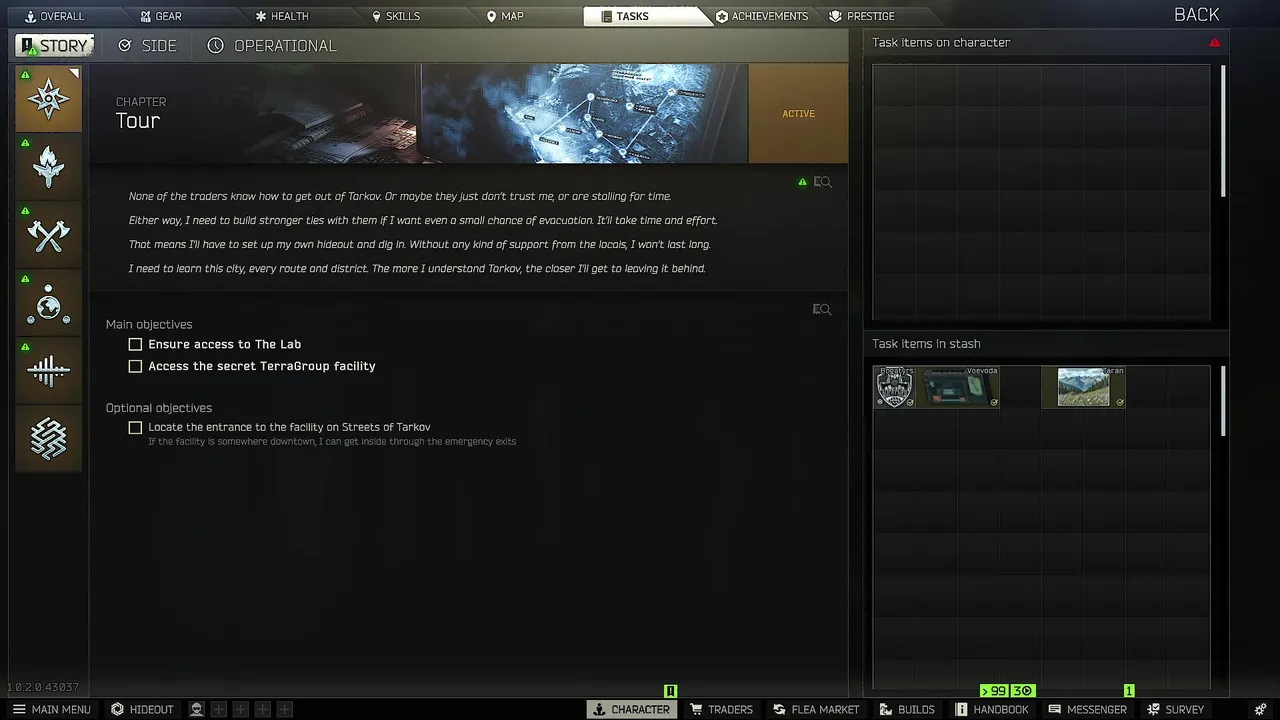Click the player avatar icon beside Hideout
The height and width of the screenshot is (720, 1280).
[197, 710]
